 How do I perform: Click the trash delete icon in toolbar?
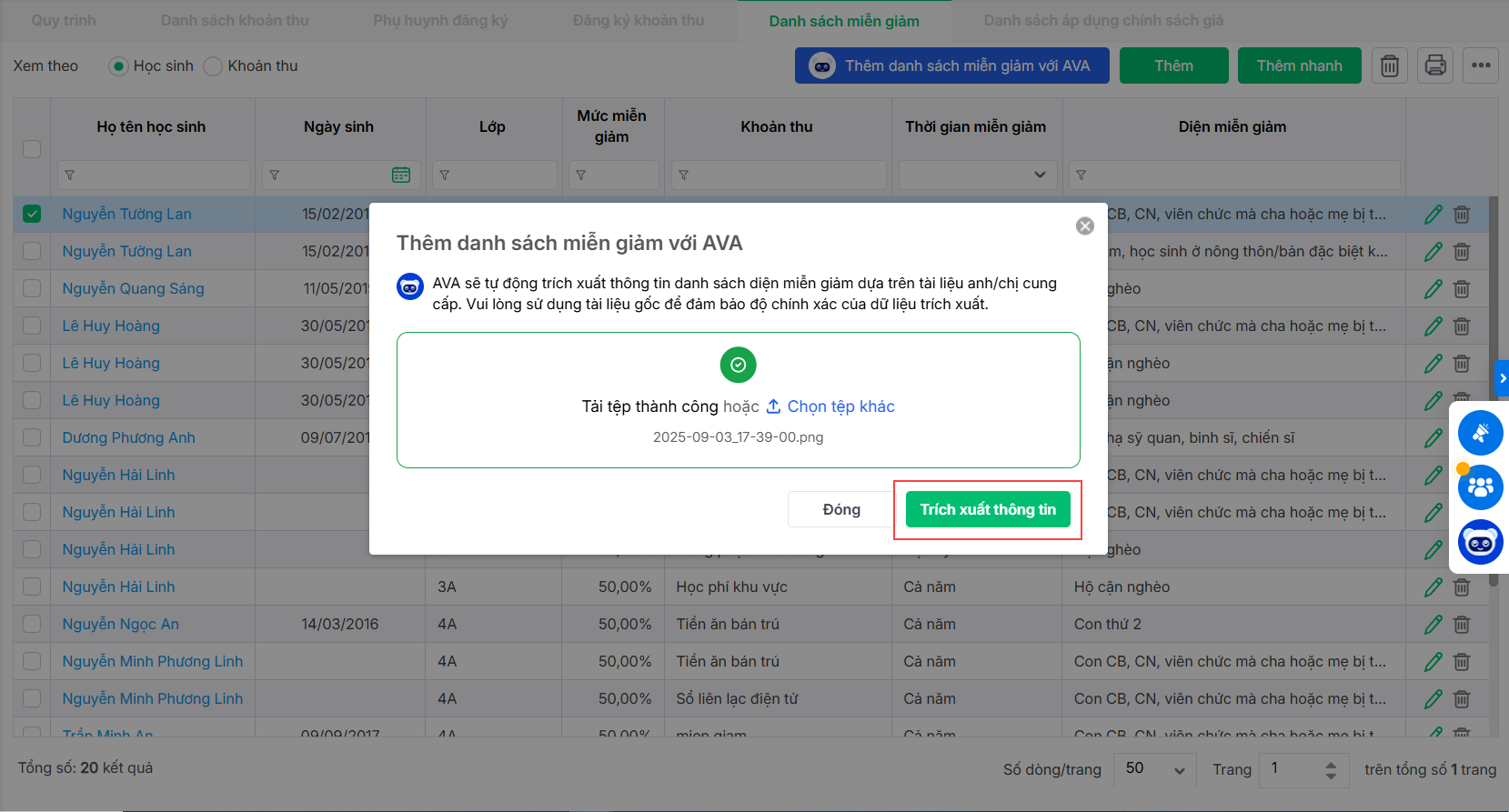1389,65
